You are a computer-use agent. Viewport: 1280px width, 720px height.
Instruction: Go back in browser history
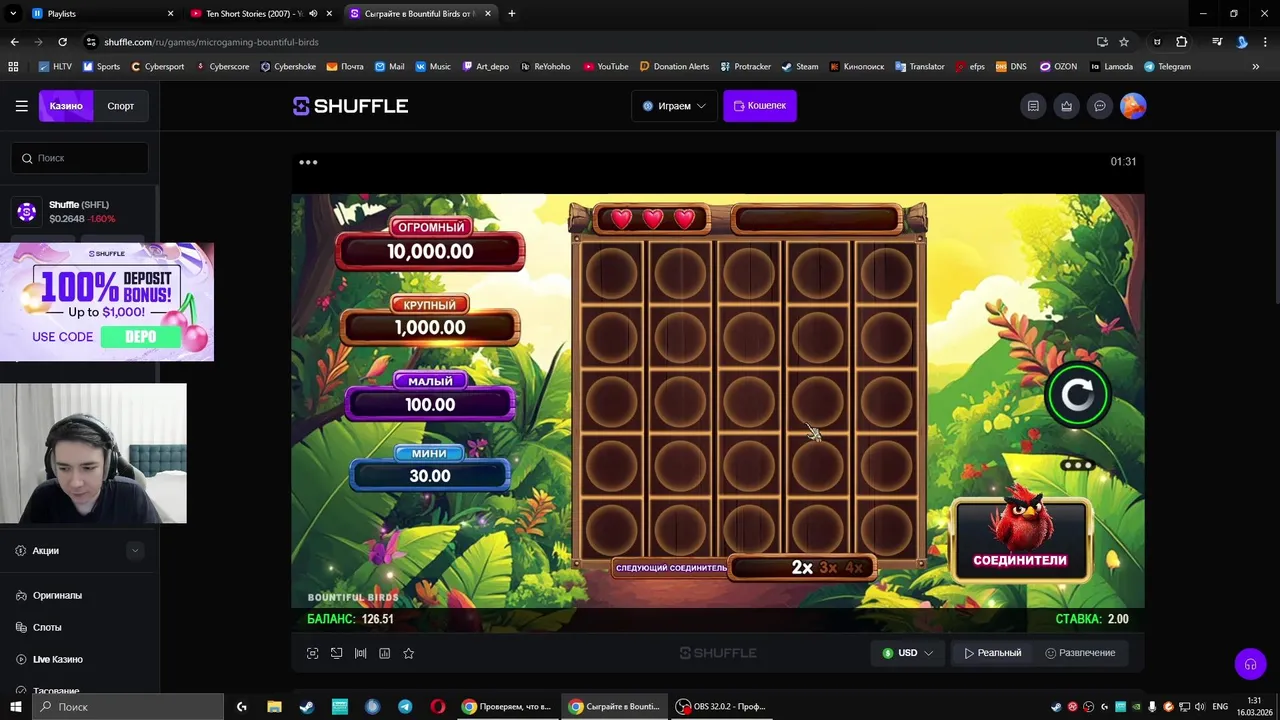click(x=14, y=42)
